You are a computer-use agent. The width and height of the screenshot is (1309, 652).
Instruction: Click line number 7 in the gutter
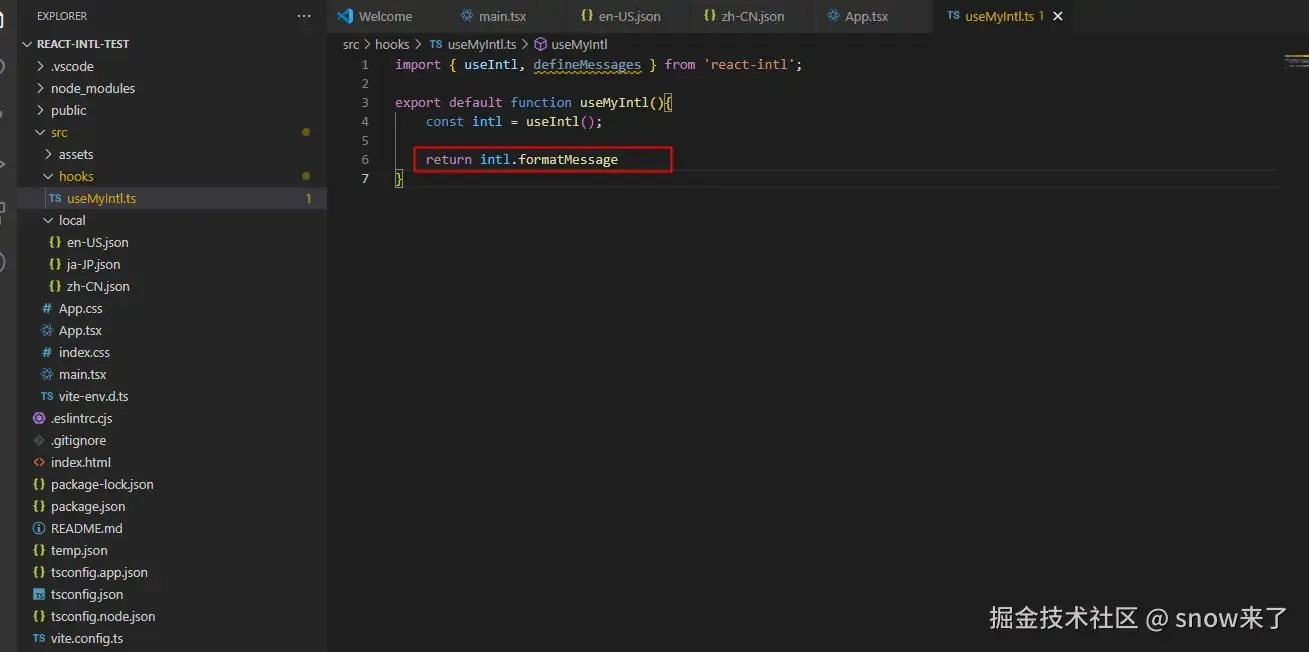click(x=365, y=178)
